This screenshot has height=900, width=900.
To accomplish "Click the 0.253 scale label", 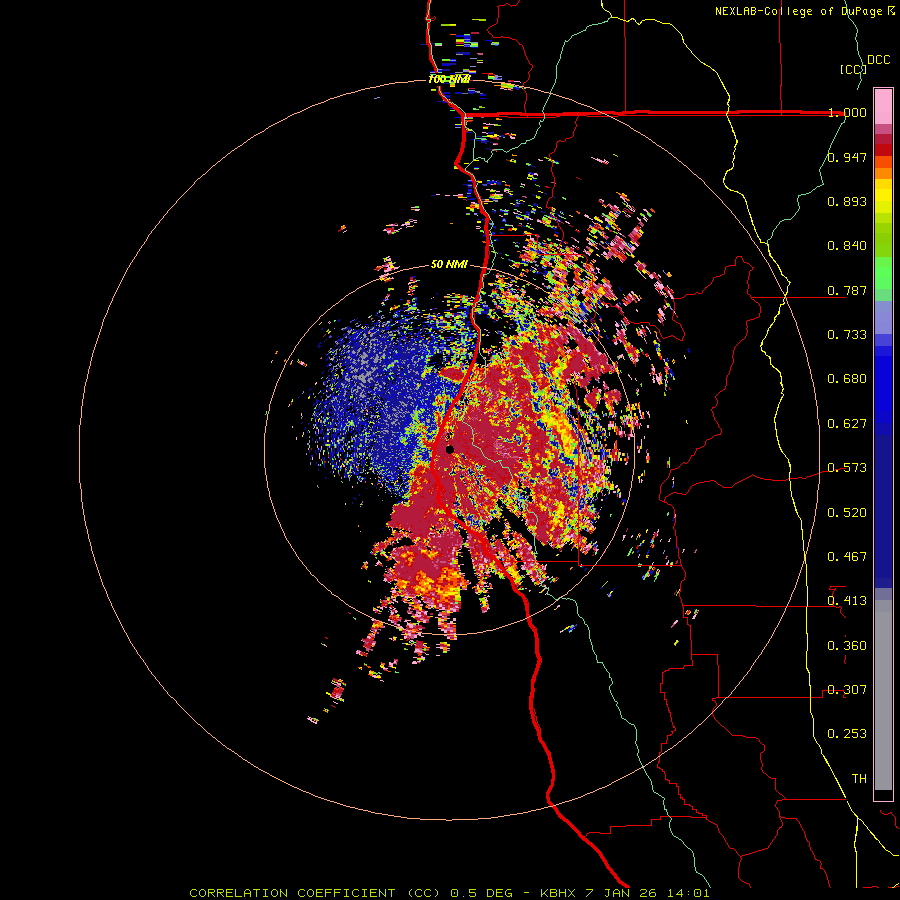I will click(847, 734).
